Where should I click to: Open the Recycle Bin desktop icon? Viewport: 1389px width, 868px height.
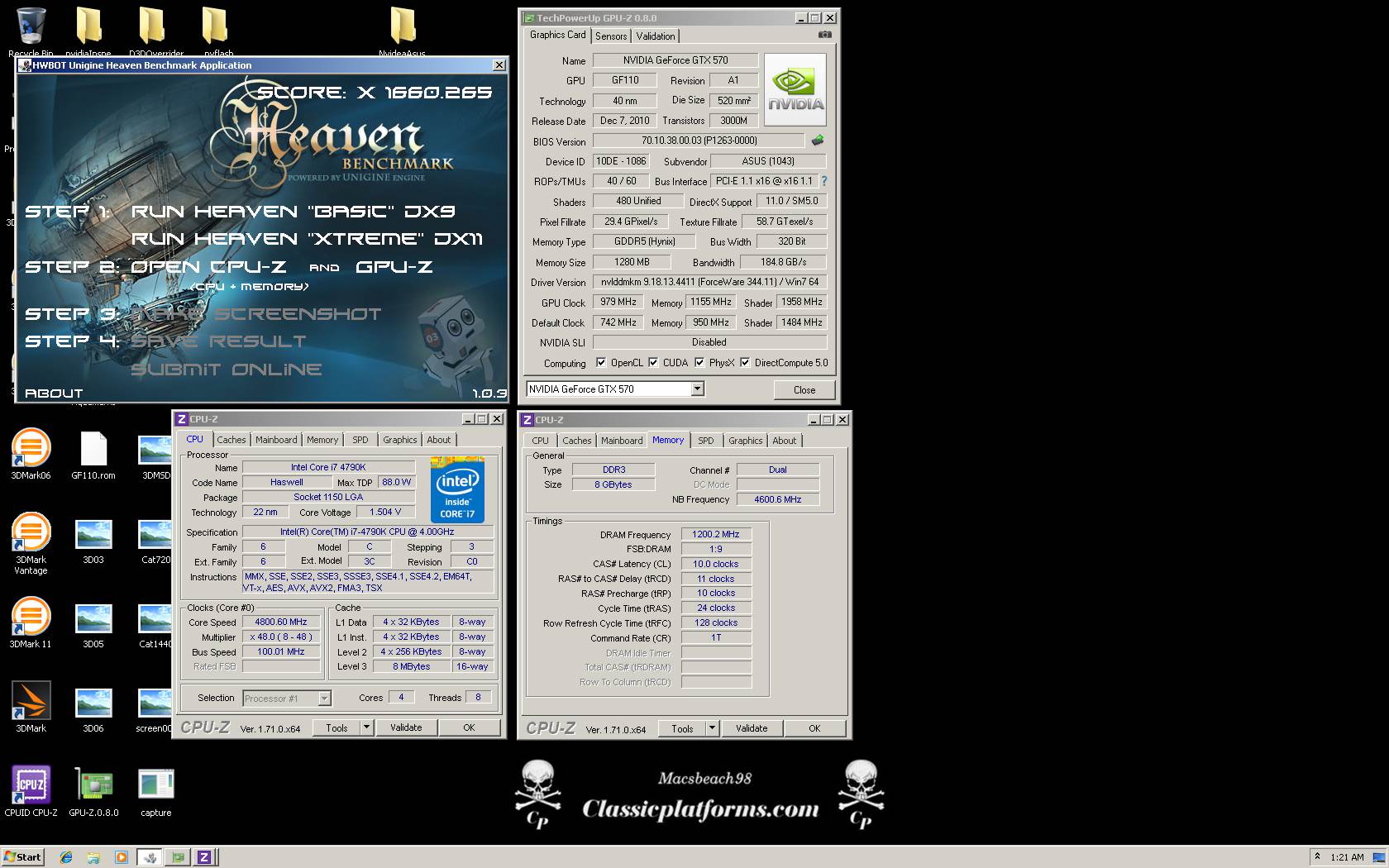[31, 26]
